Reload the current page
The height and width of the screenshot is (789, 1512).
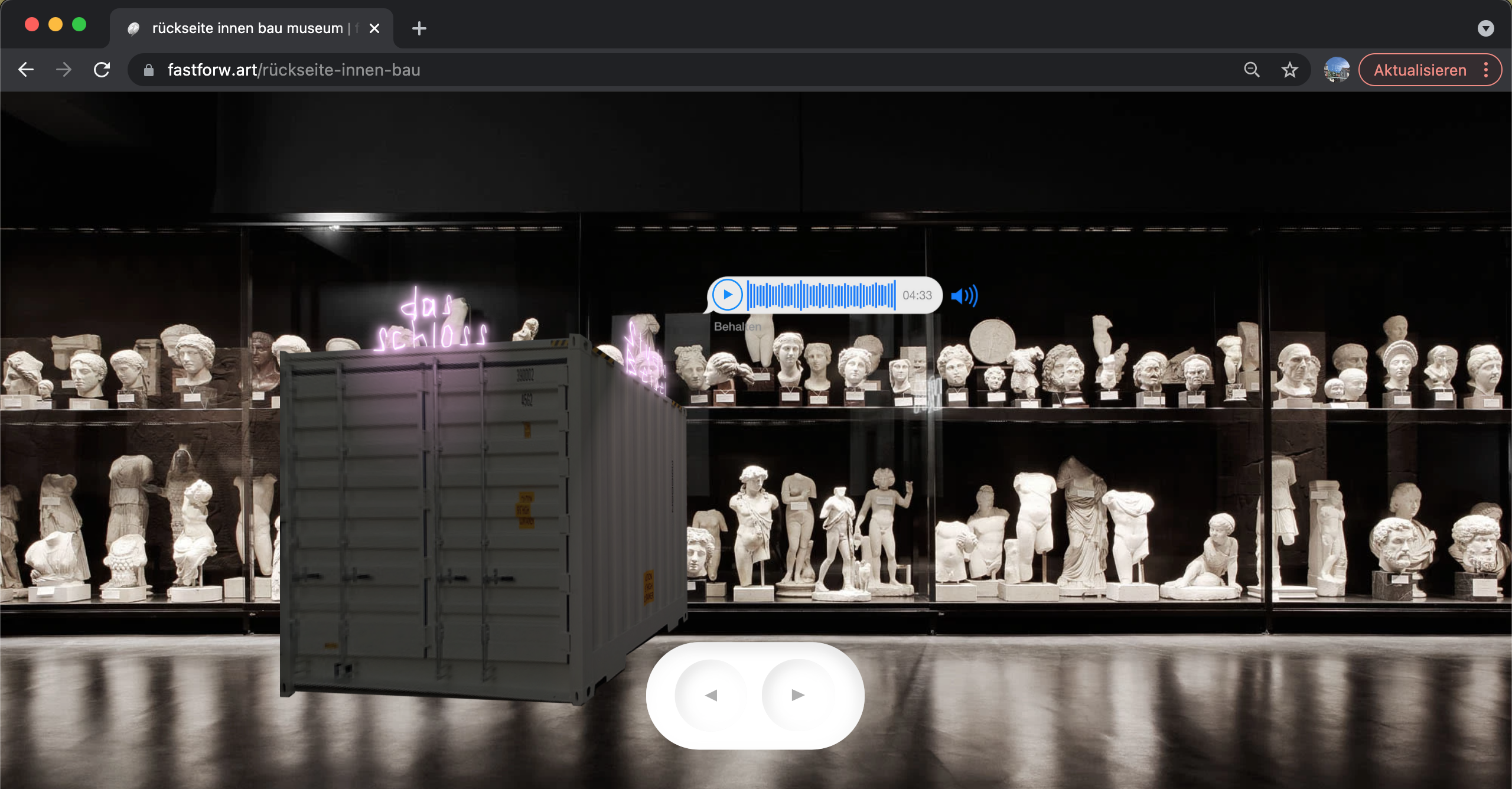click(102, 70)
